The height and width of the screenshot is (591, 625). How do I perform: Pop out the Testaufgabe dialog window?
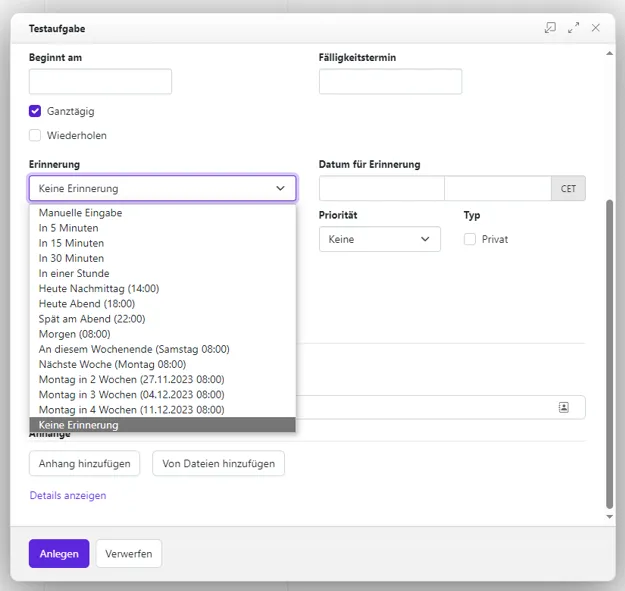(x=550, y=28)
